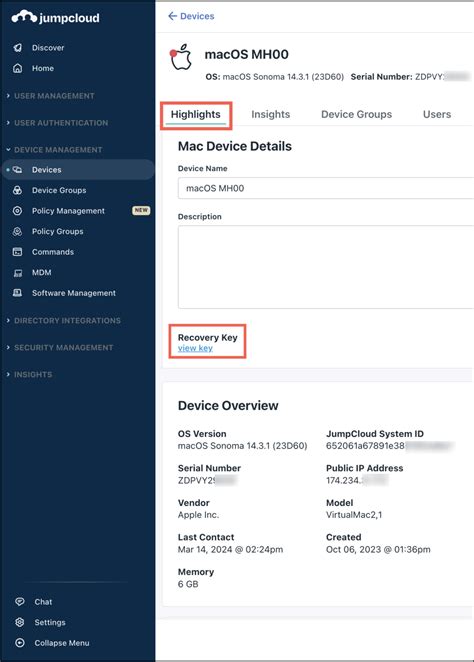Select the Device Groups sidebar icon
This screenshot has width=474, height=662.
coord(17,190)
